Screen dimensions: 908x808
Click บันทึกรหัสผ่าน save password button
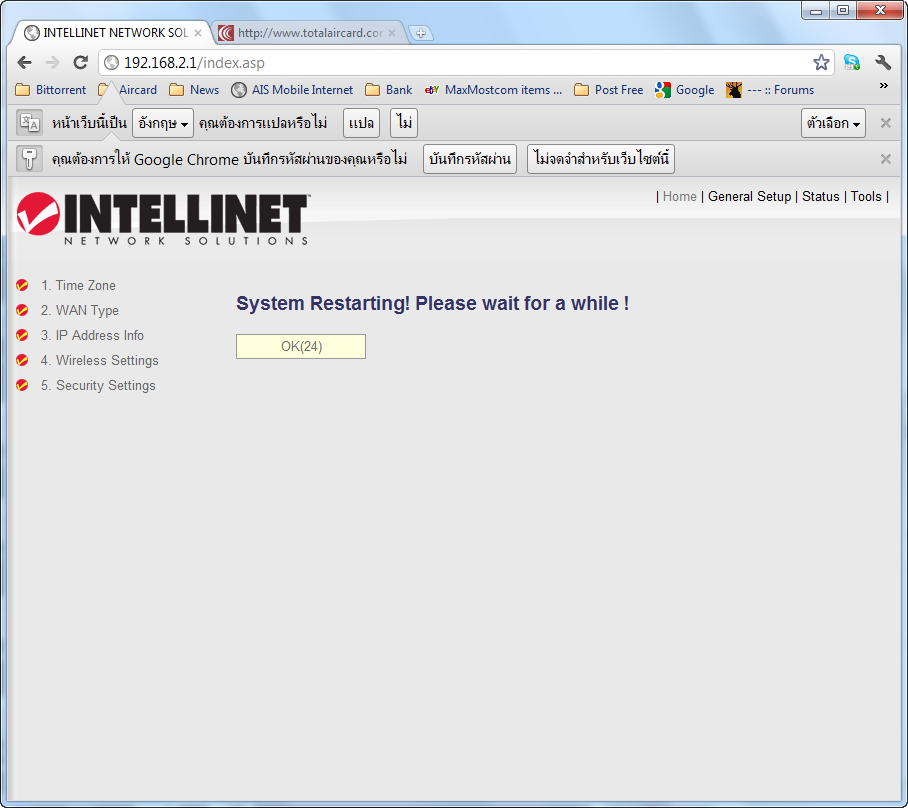coord(470,159)
